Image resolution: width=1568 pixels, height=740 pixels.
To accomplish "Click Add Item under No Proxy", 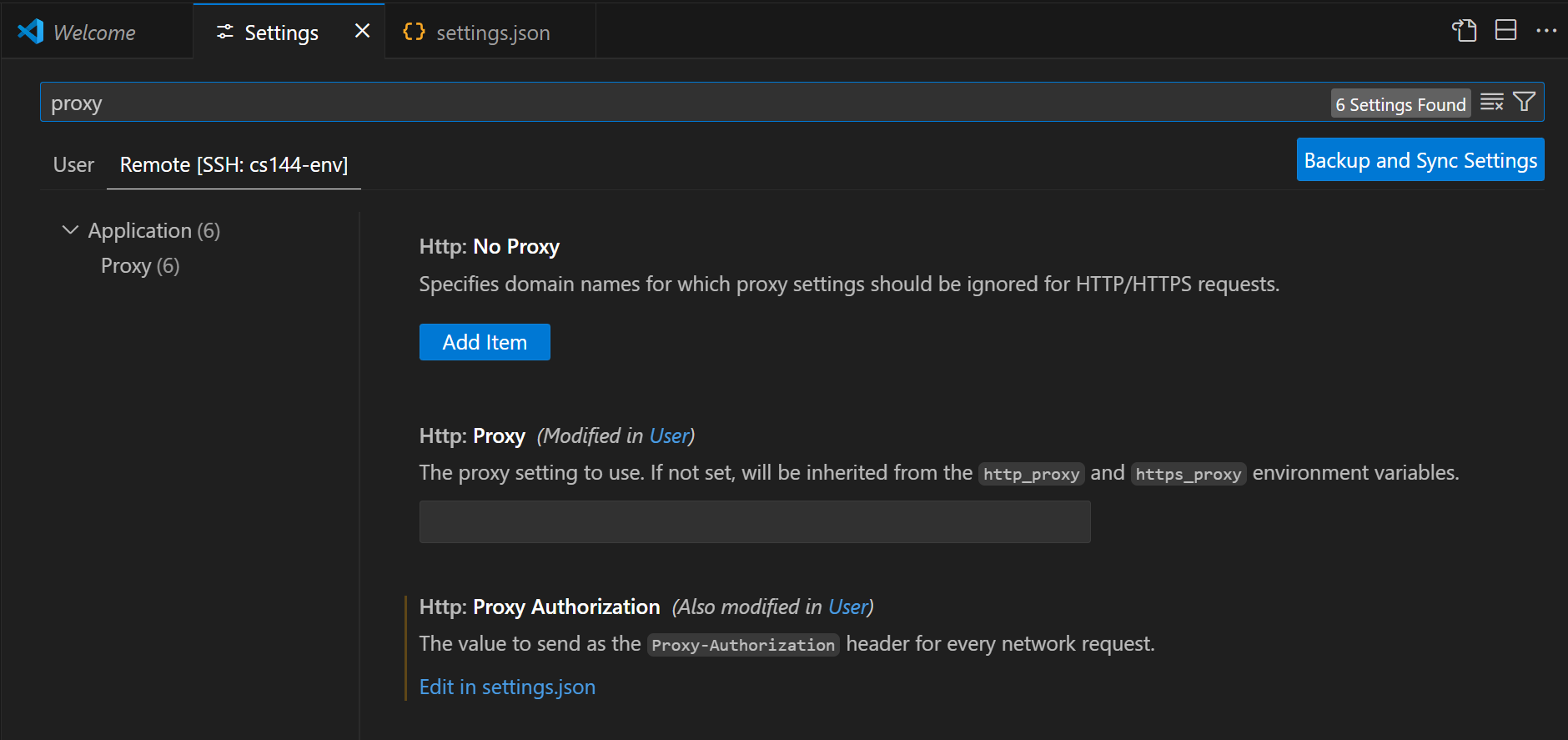I will click(485, 342).
